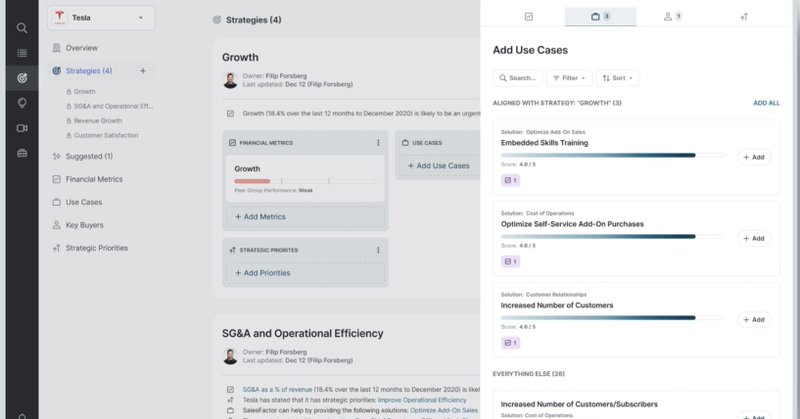
Task: Click the Growth strategy title
Action: point(240,57)
